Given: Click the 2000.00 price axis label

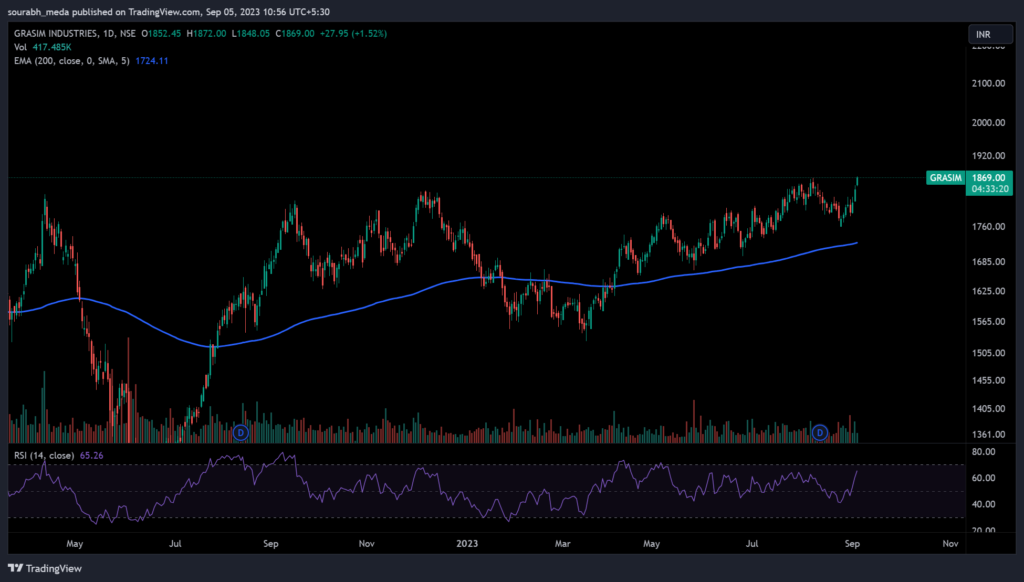Looking at the screenshot, I should tap(989, 123).
